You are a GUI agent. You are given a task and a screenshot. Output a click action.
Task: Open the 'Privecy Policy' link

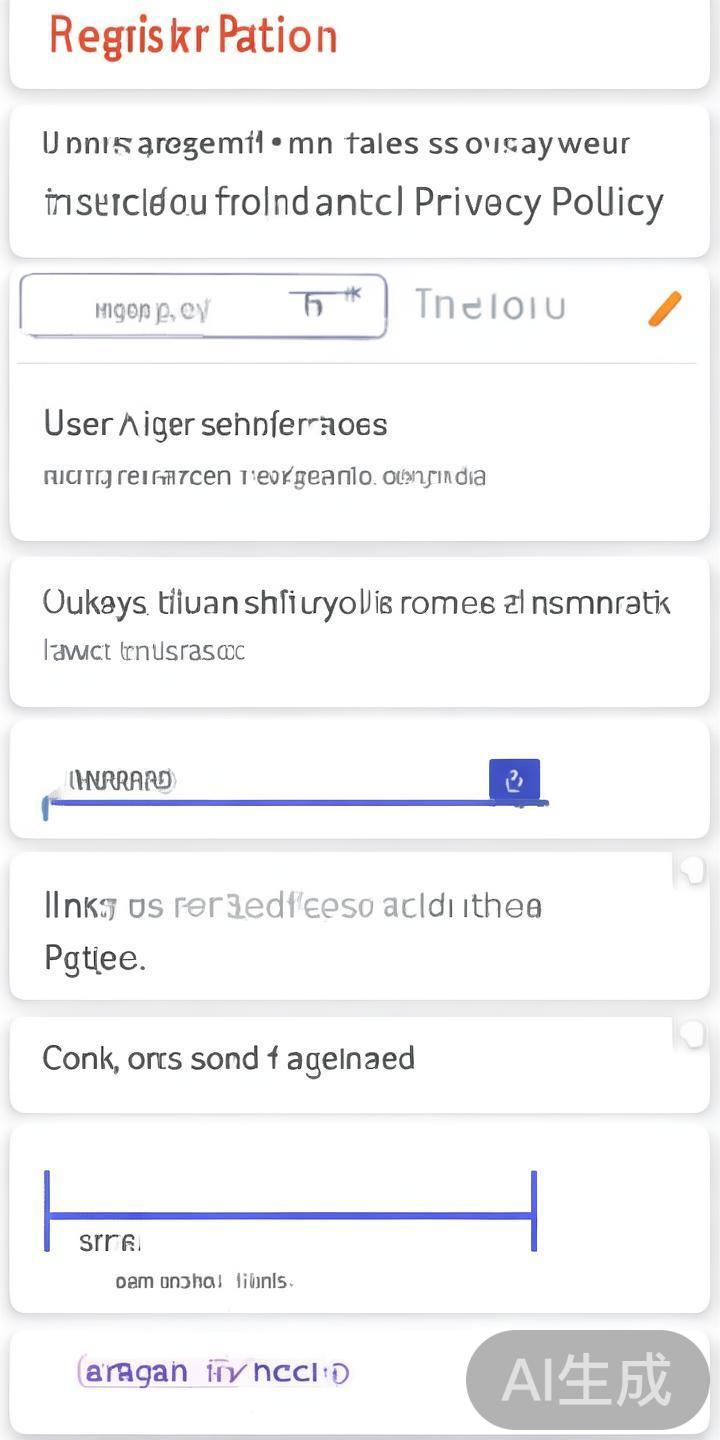(x=538, y=203)
